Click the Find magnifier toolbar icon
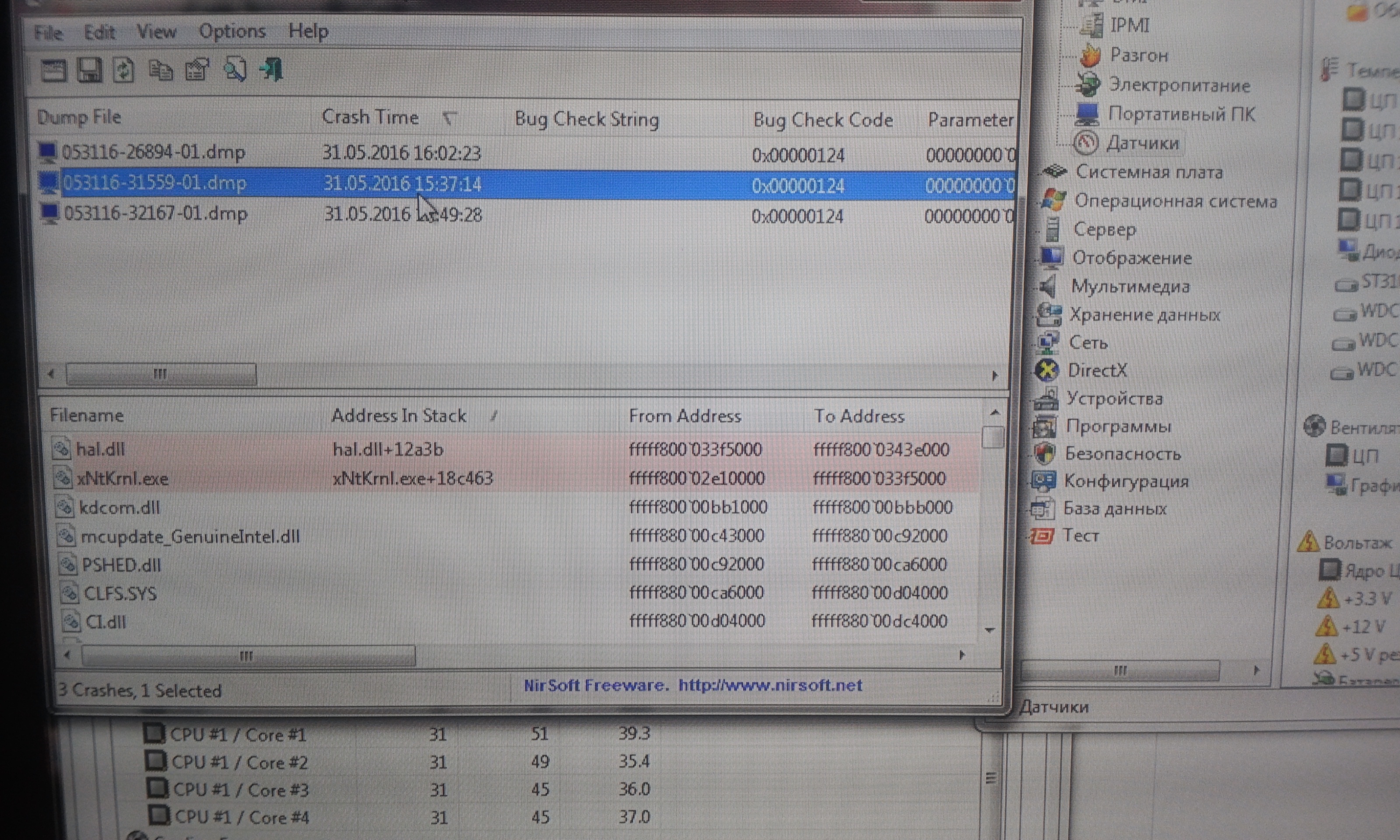Image resolution: width=1400 pixels, height=840 pixels. coord(234,70)
